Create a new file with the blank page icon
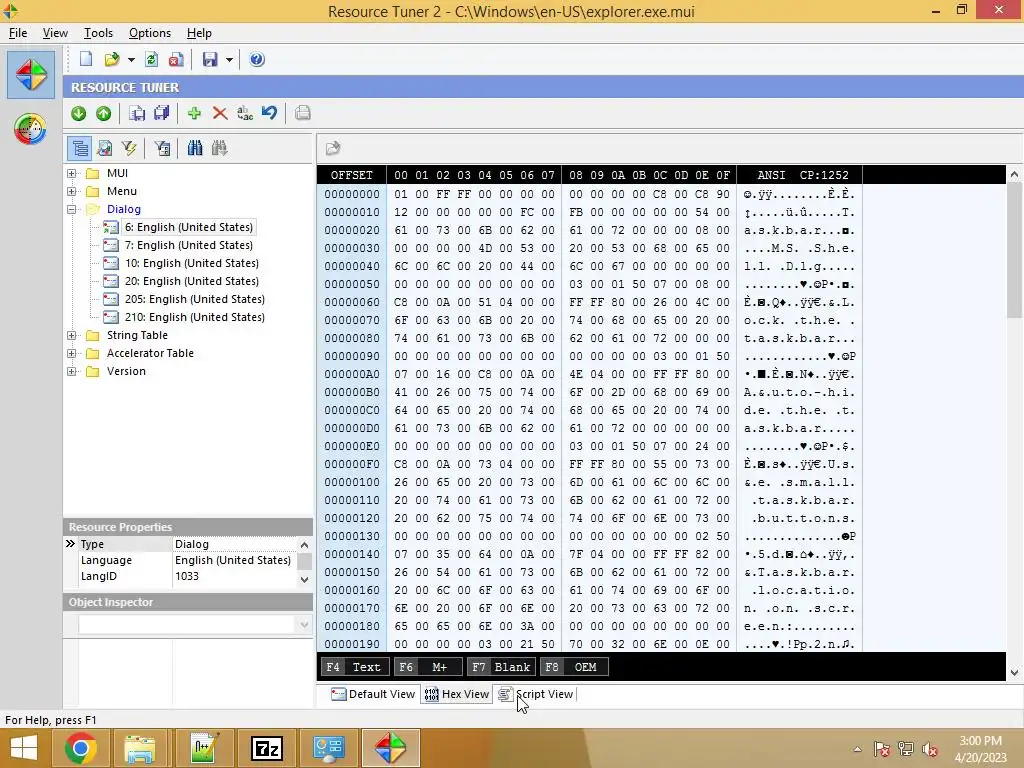 click(86, 59)
